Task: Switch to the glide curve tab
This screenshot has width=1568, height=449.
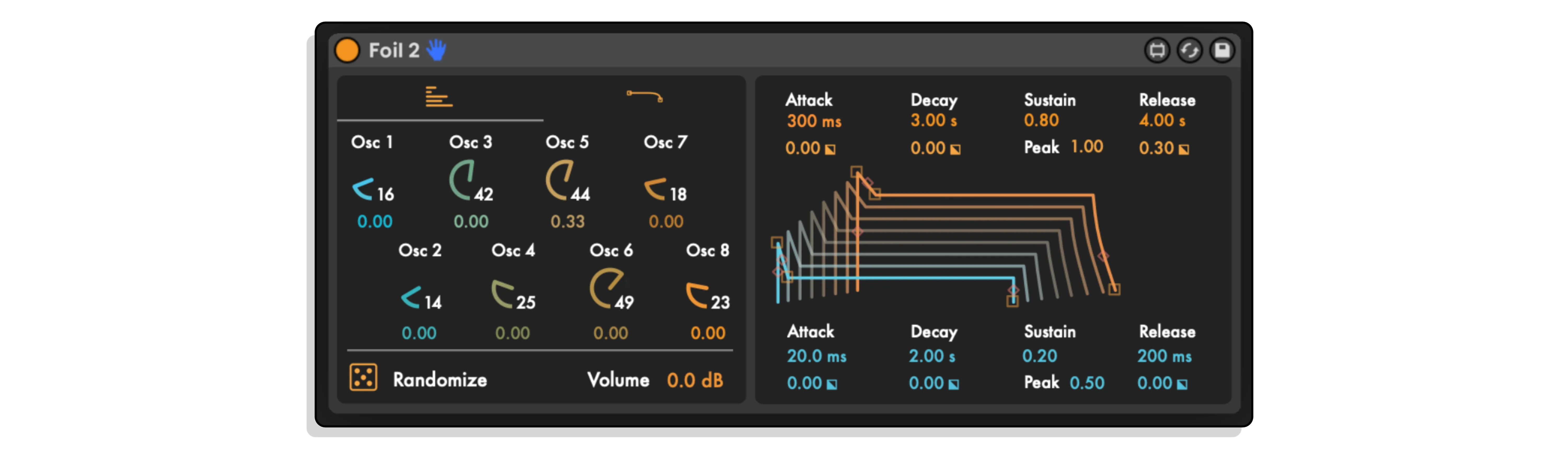Action: point(645,97)
